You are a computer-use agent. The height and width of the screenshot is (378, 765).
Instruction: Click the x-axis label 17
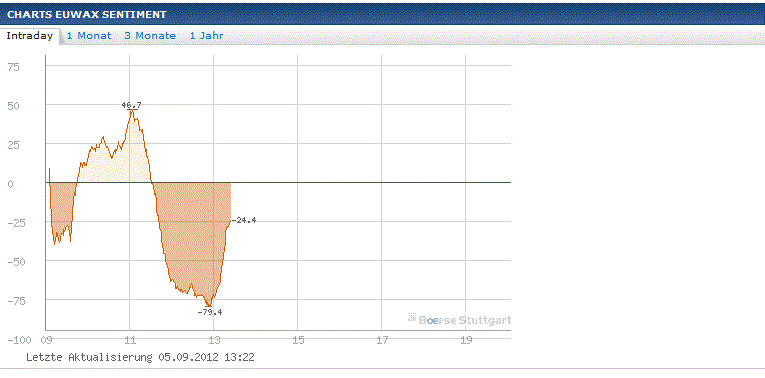[x=382, y=340]
